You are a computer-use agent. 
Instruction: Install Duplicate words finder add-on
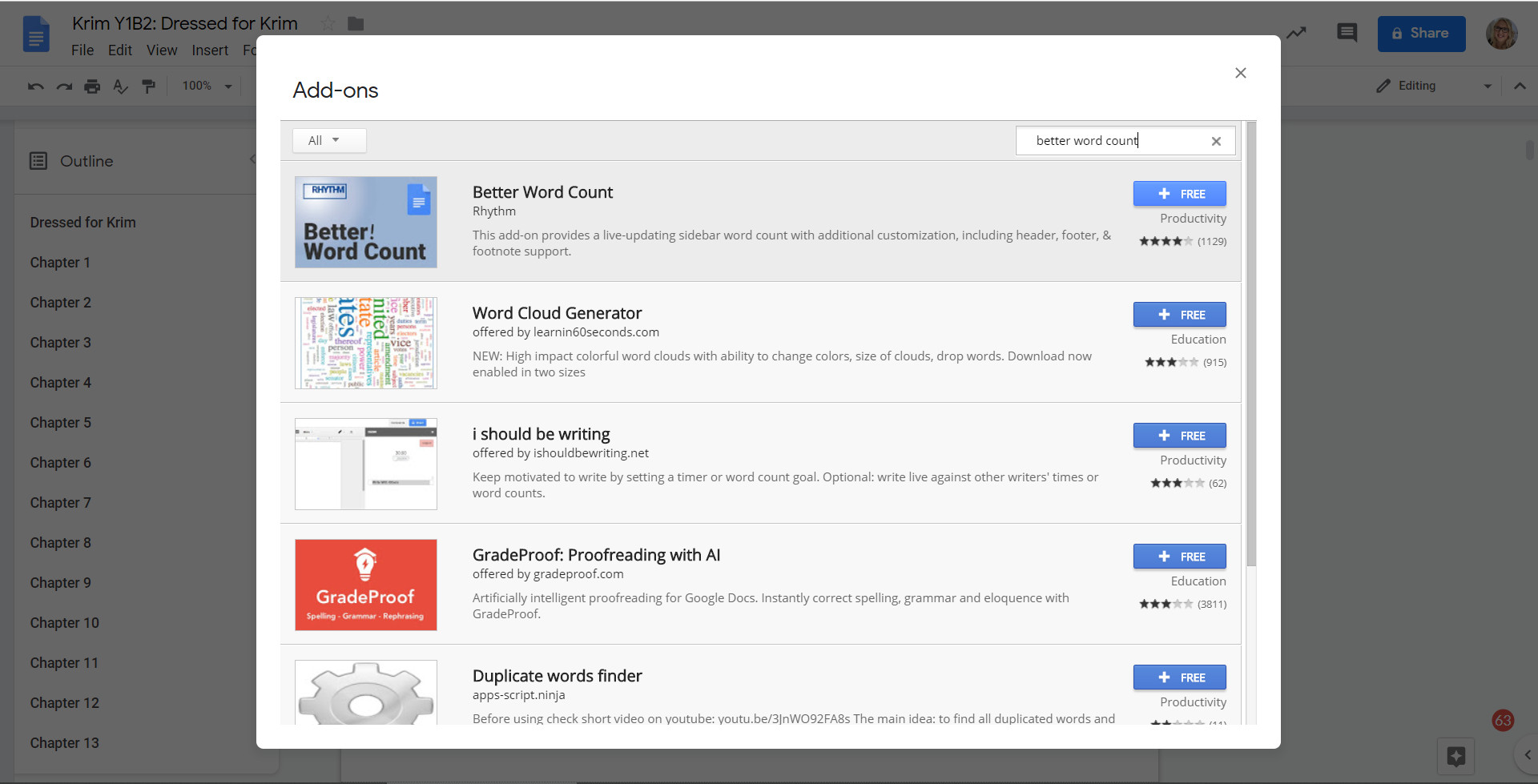(x=1179, y=677)
